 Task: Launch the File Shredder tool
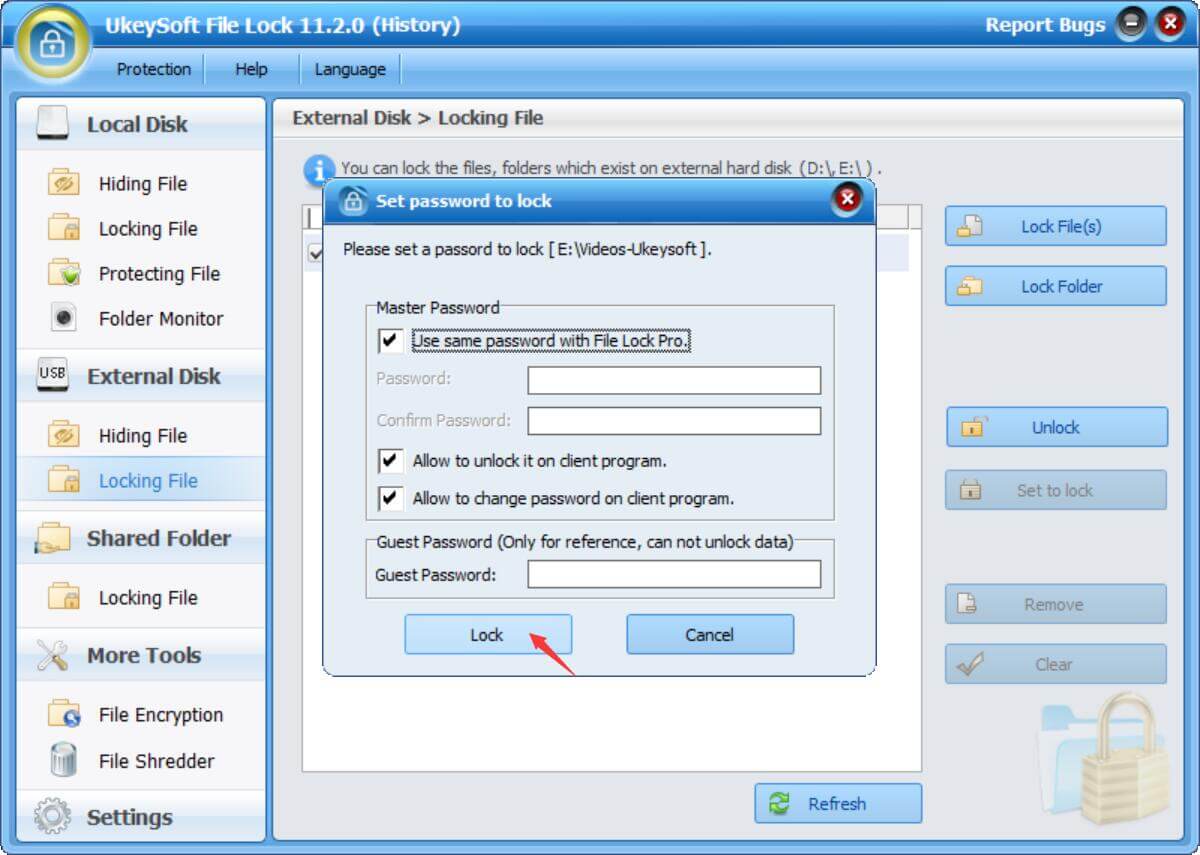(155, 760)
